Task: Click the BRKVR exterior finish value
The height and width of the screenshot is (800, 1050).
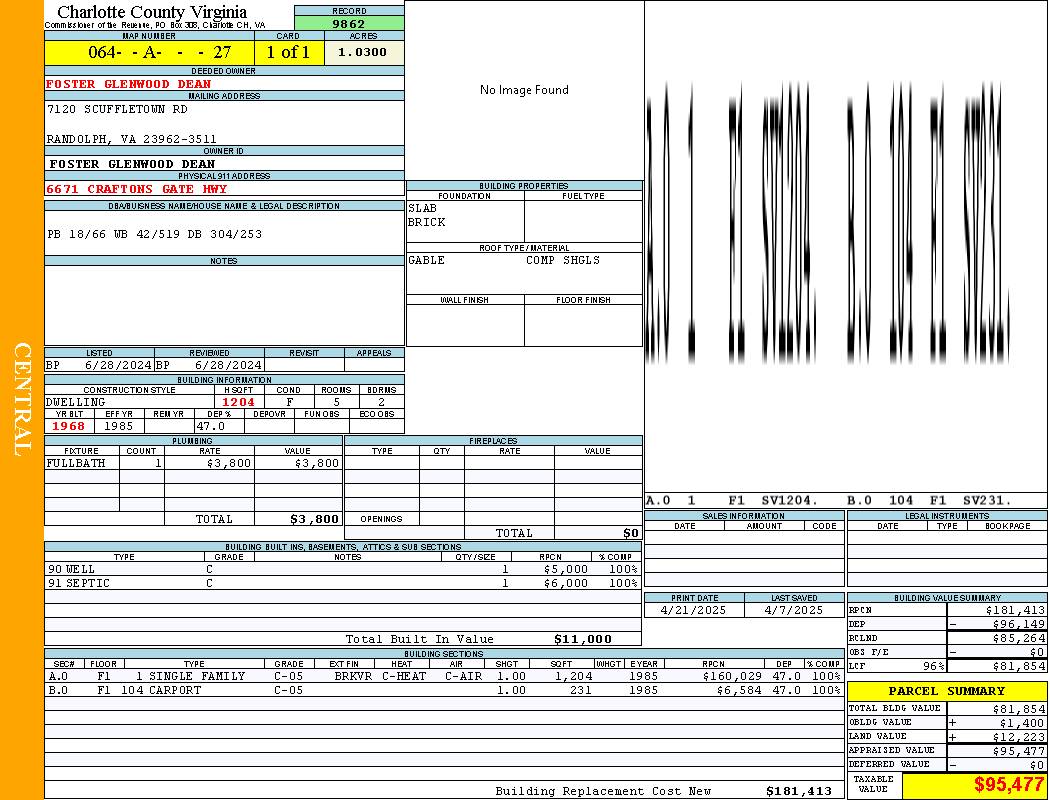Action: pyautogui.click(x=353, y=676)
